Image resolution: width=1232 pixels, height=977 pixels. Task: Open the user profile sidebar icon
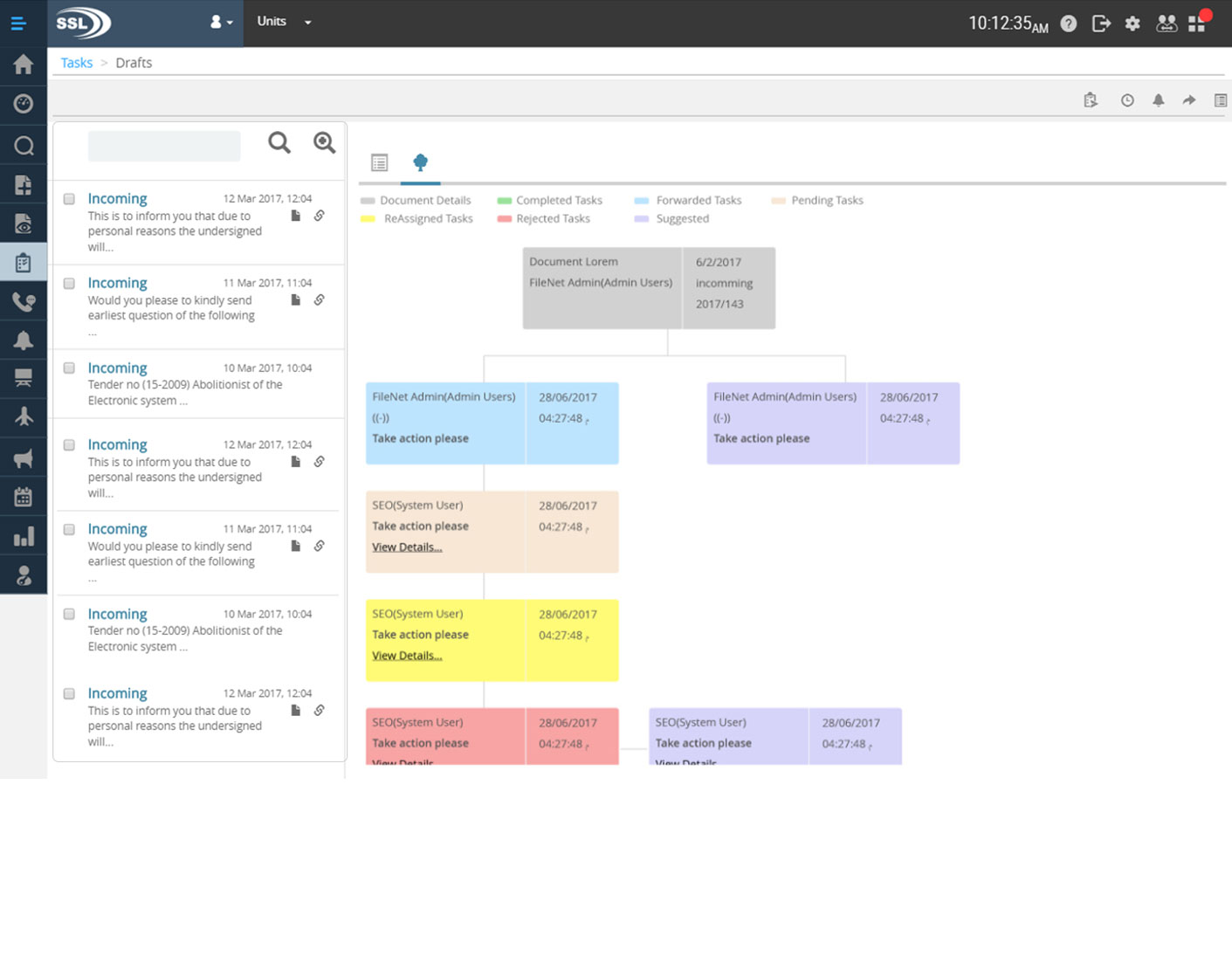coord(24,575)
